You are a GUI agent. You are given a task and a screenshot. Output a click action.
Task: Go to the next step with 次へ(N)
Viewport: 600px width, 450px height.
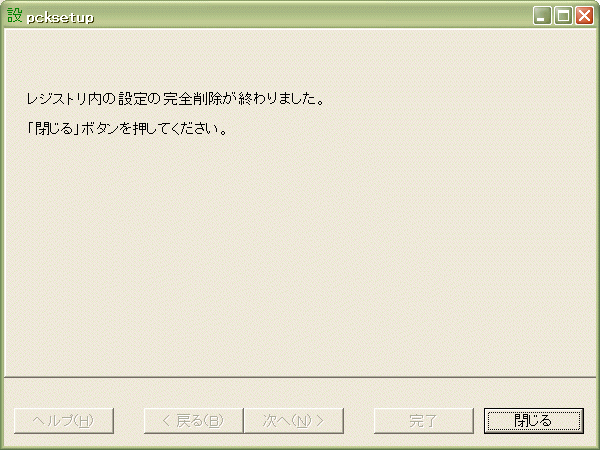pos(293,421)
